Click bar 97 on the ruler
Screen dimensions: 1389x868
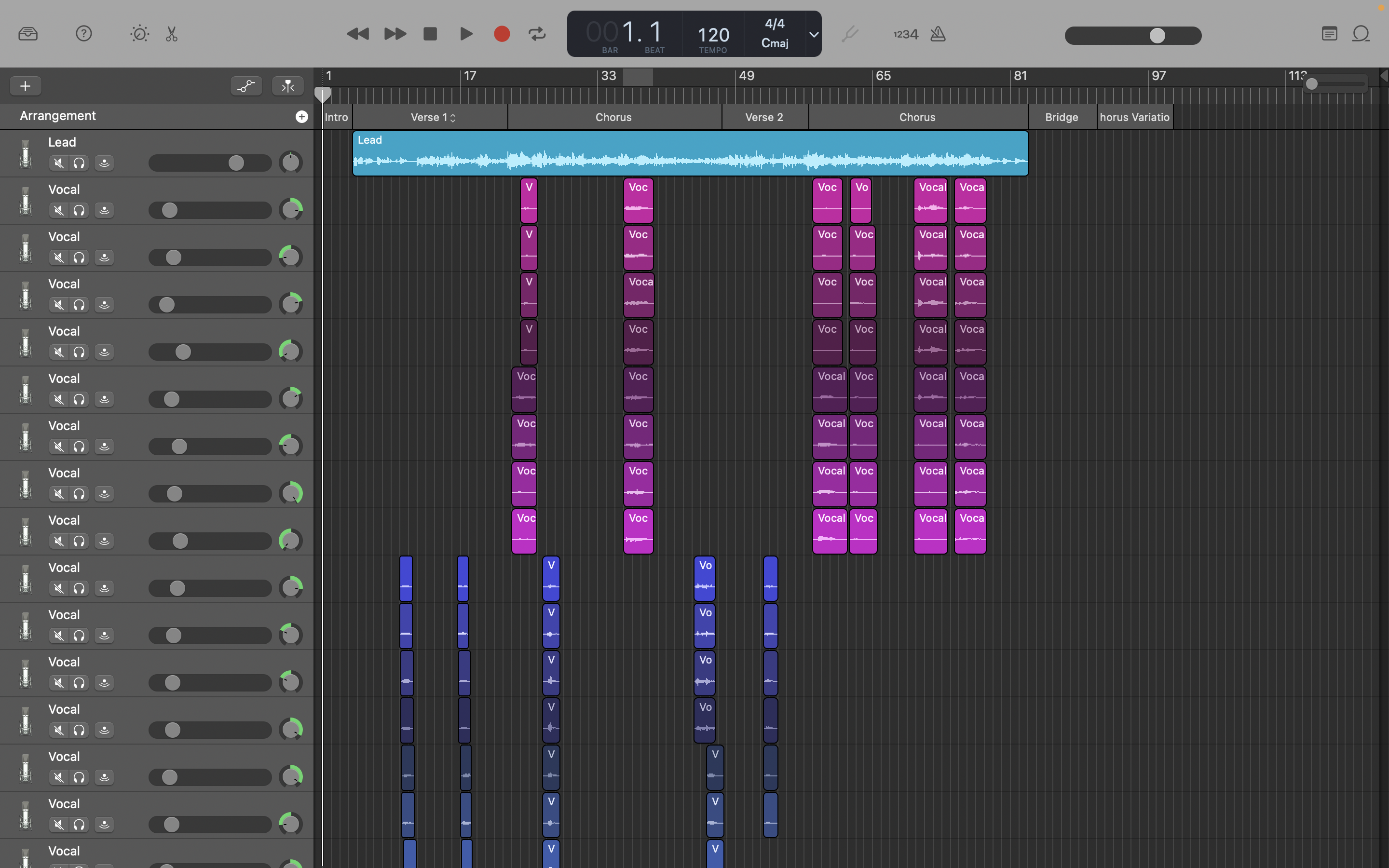pos(1159,76)
